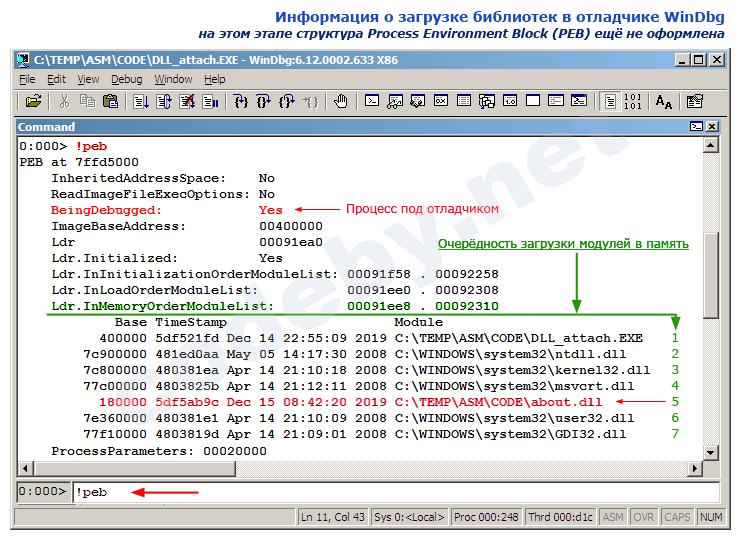Open the Watch window (glasses icon)

[395, 101]
